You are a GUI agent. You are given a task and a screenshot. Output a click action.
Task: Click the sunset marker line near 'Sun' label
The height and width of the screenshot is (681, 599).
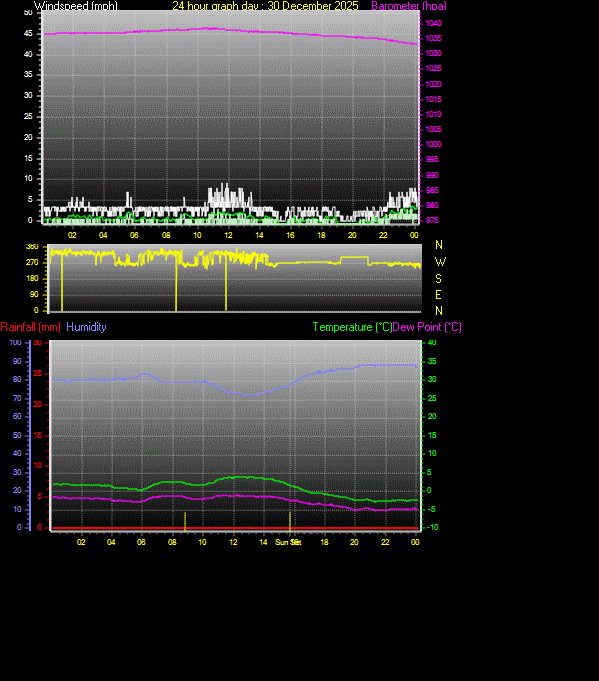tap(290, 521)
